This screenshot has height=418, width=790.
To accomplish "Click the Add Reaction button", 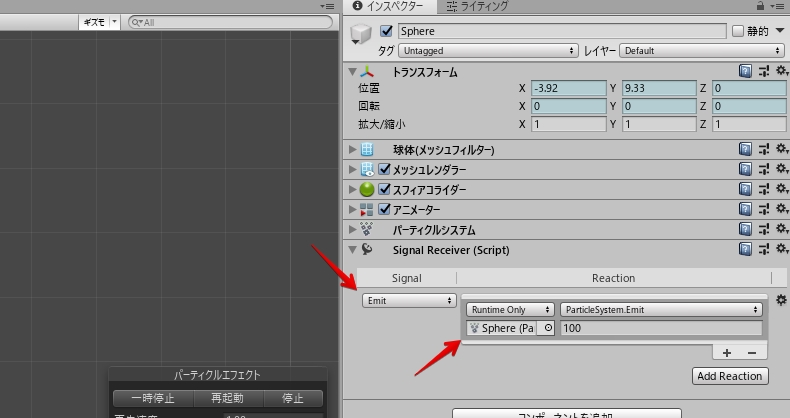I will pyautogui.click(x=730, y=376).
